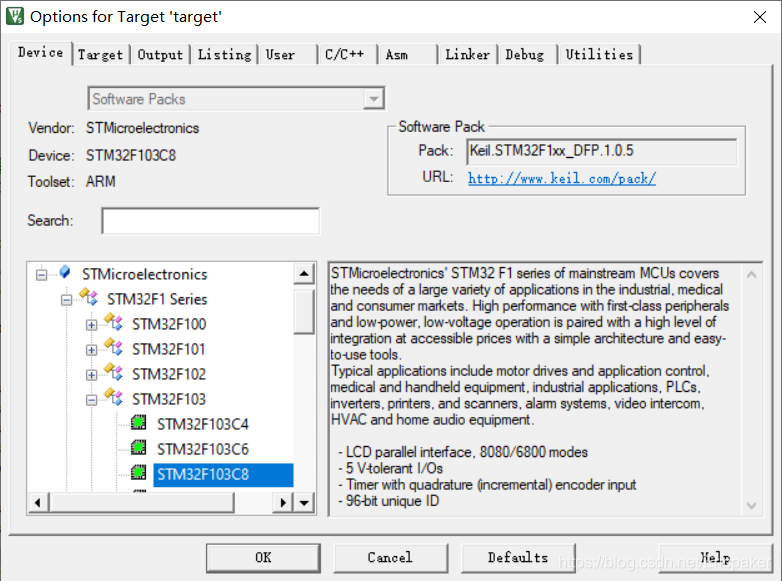Click device tree scroll-right arrow
Viewport: 782px width, 581px height.
click(283, 502)
